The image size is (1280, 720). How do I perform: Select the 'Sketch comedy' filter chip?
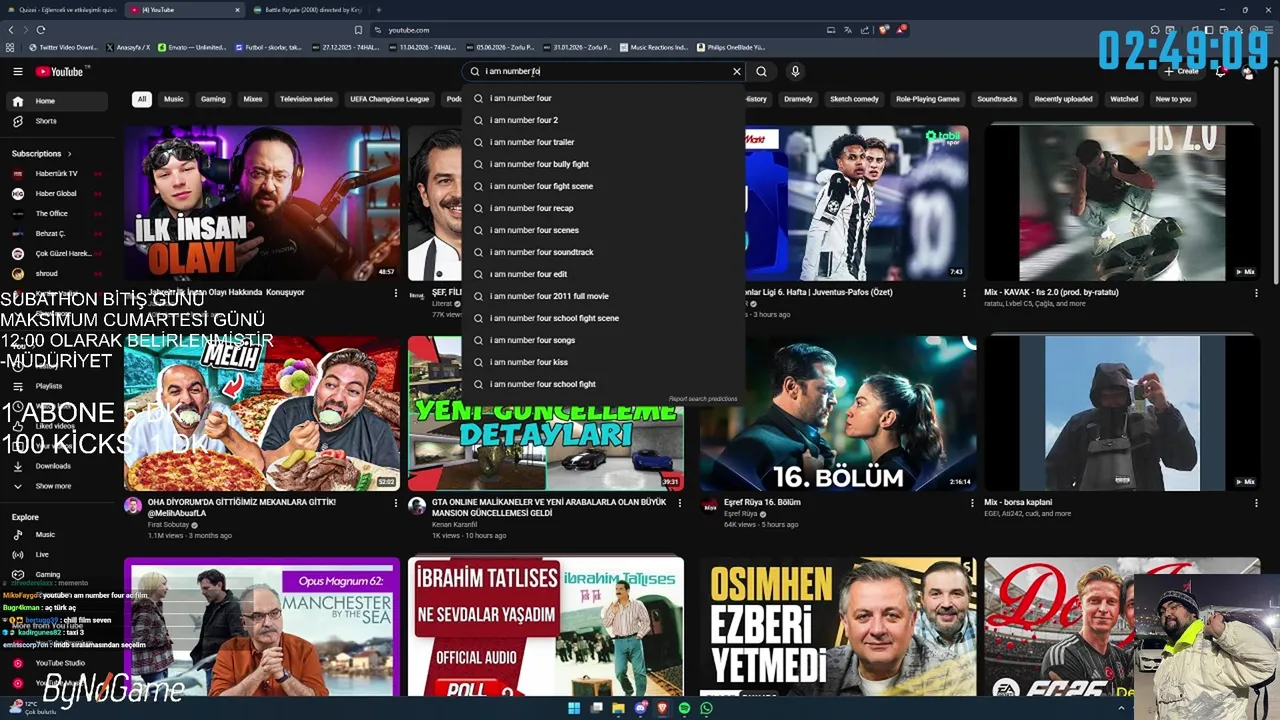[854, 99]
